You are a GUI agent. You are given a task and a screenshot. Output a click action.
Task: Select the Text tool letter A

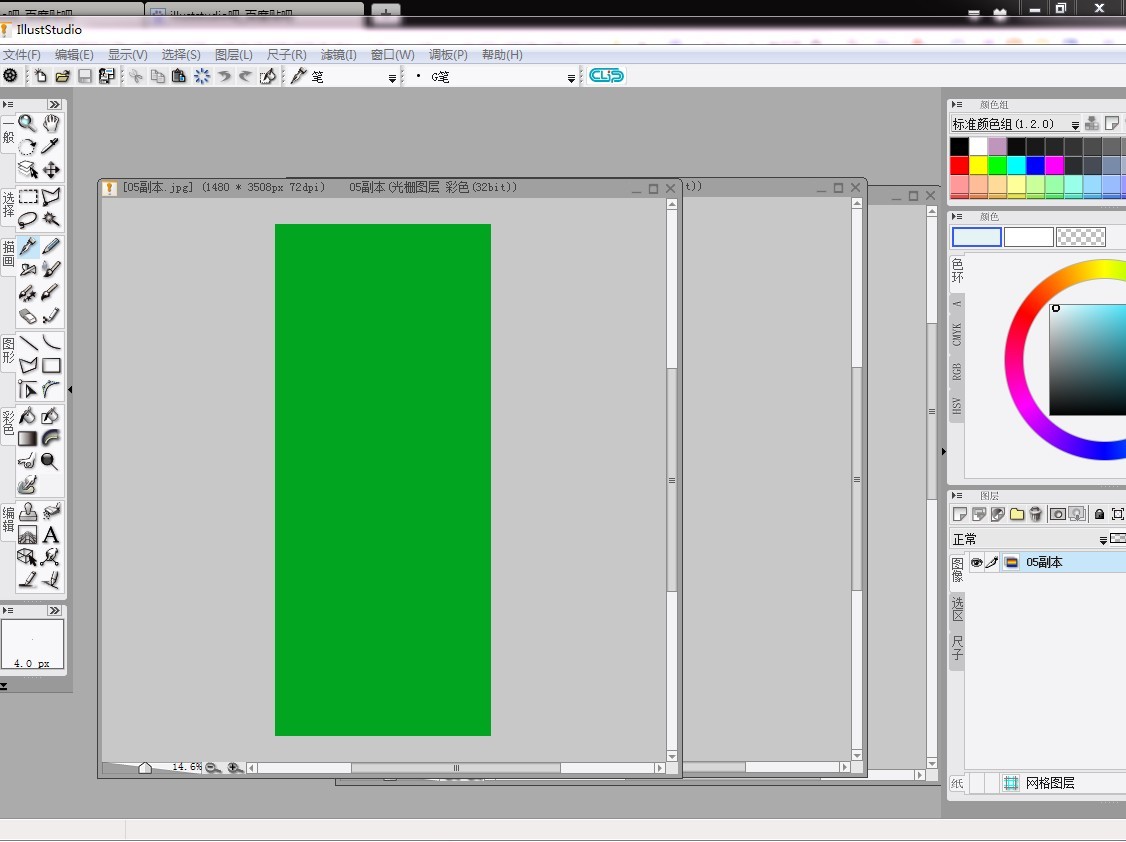point(51,535)
